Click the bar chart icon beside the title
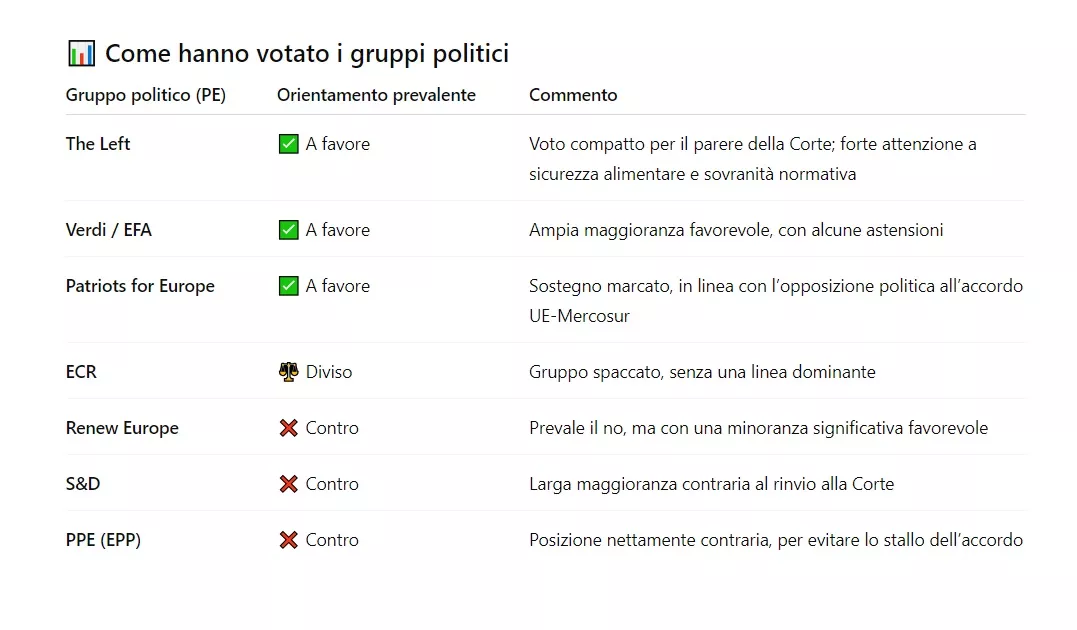1077x630 pixels. [x=81, y=53]
